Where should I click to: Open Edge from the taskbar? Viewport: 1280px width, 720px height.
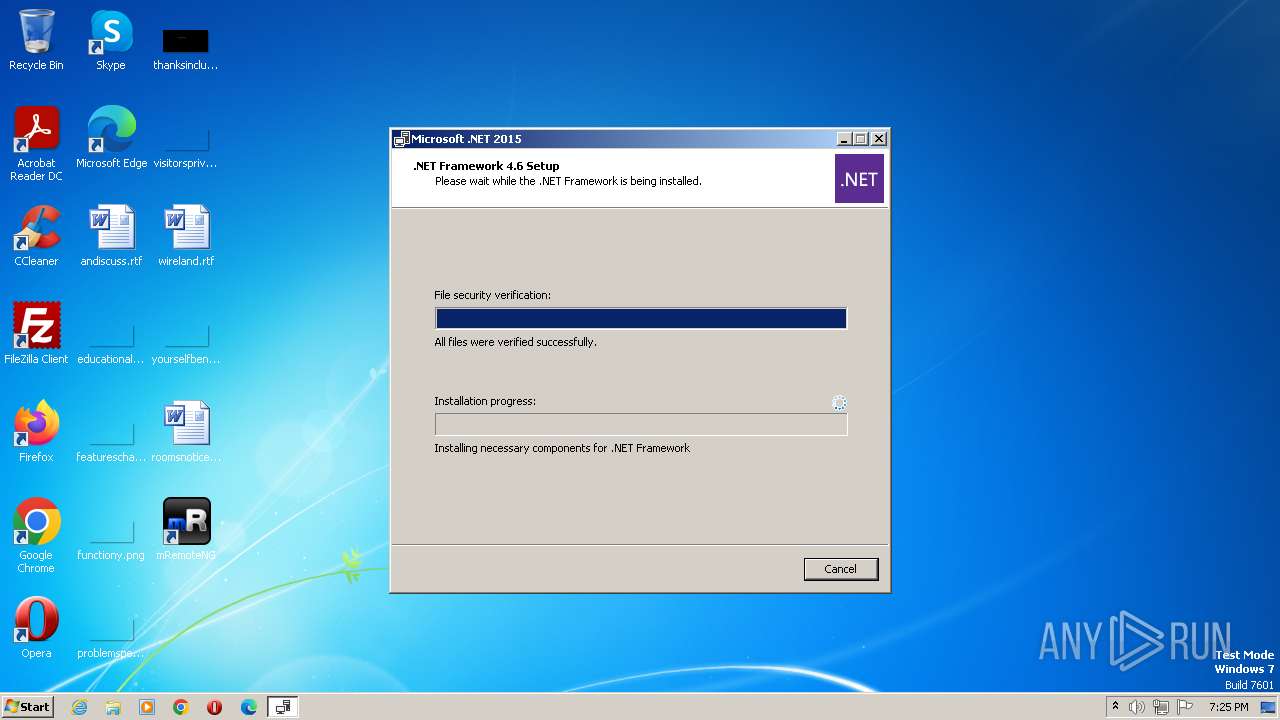coord(249,707)
